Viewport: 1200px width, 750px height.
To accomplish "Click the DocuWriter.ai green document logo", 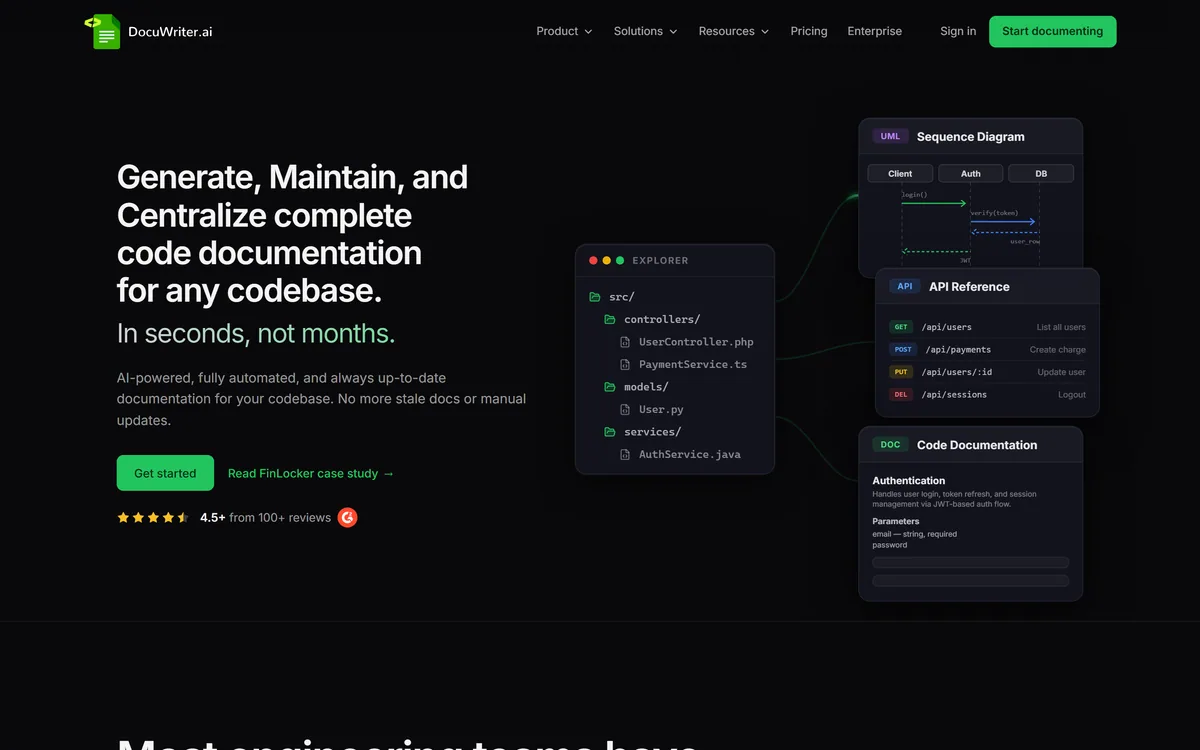I will (x=103, y=31).
